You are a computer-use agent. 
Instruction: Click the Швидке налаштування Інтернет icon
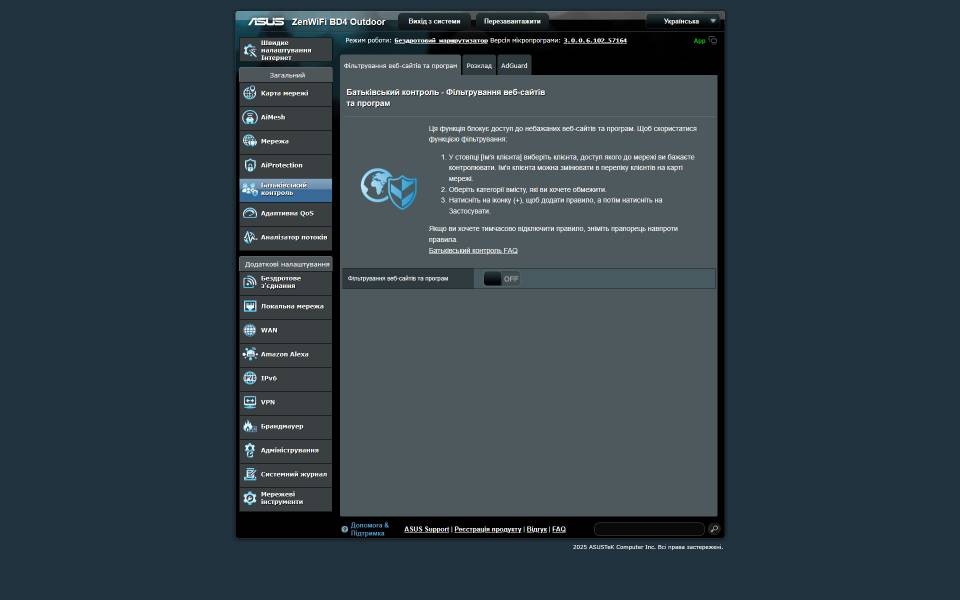coord(250,50)
